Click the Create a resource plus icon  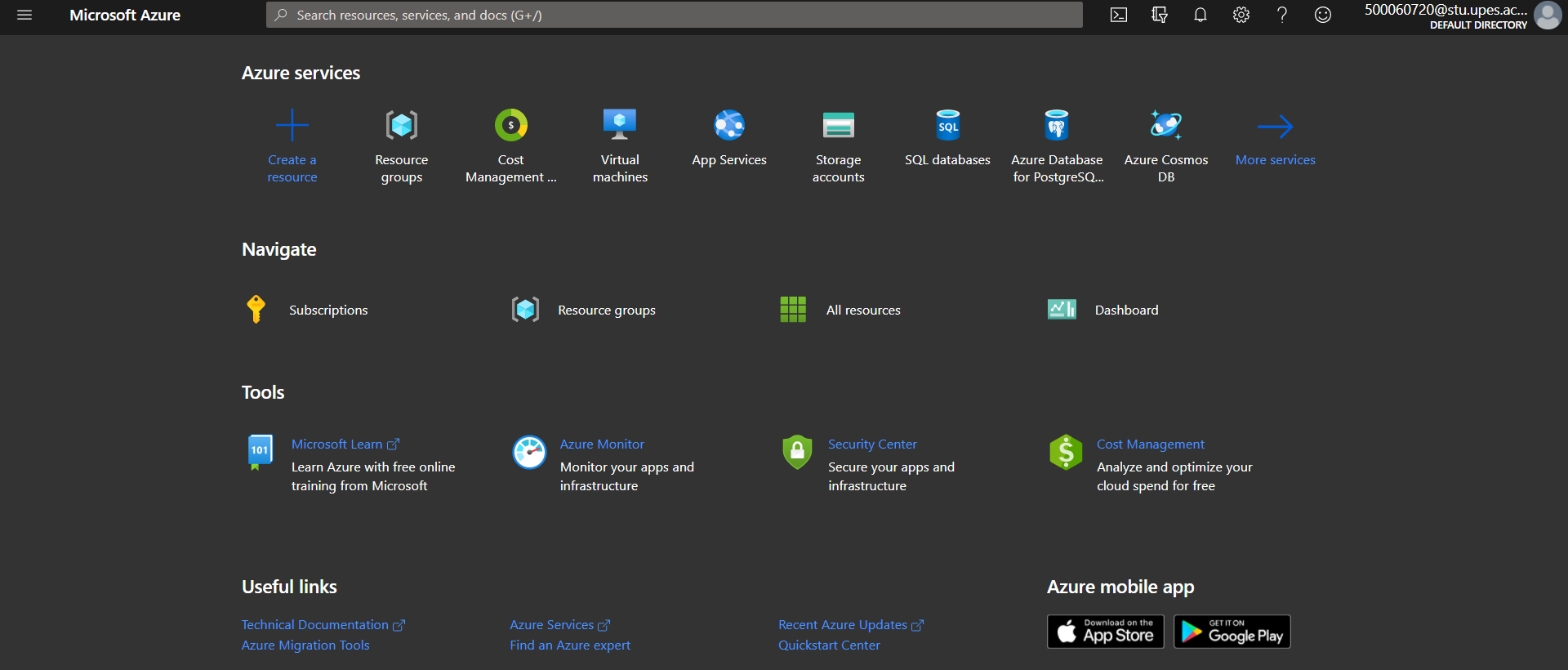click(x=292, y=126)
